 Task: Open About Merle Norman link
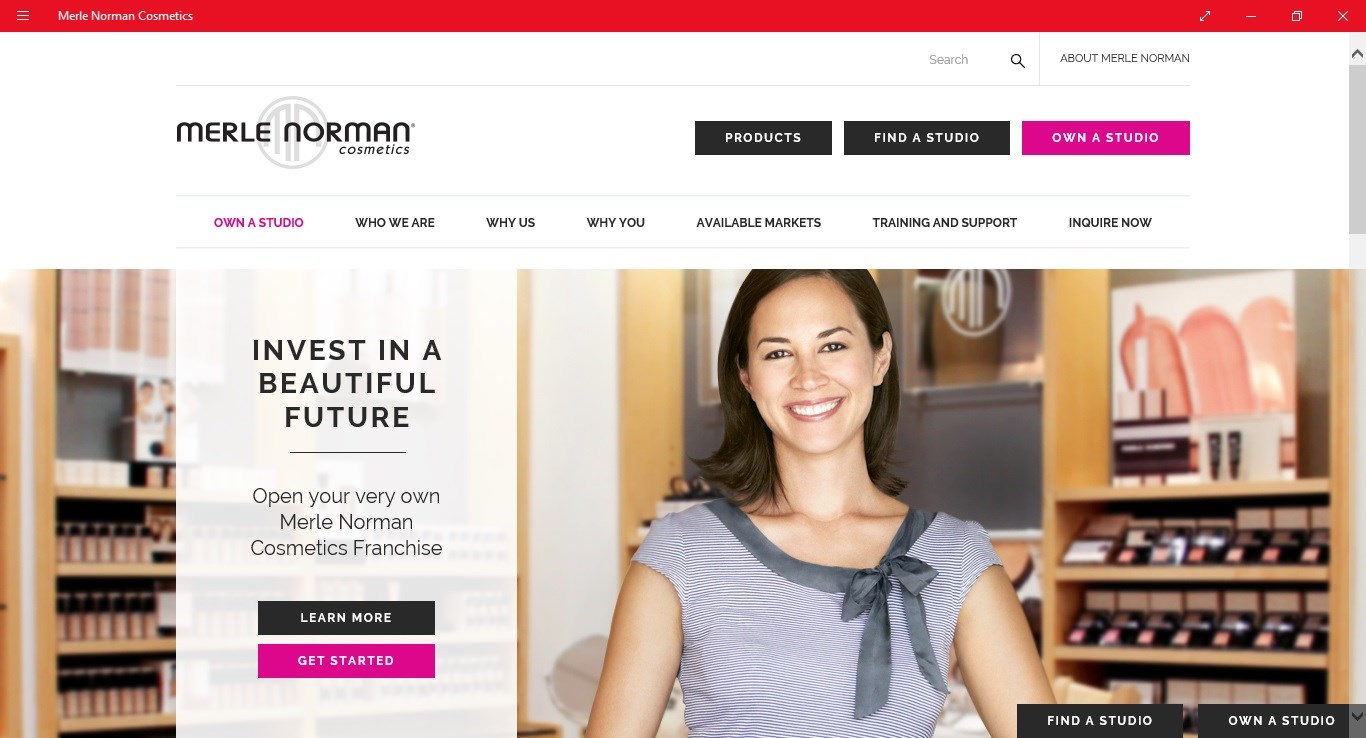(x=1125, y=58)
